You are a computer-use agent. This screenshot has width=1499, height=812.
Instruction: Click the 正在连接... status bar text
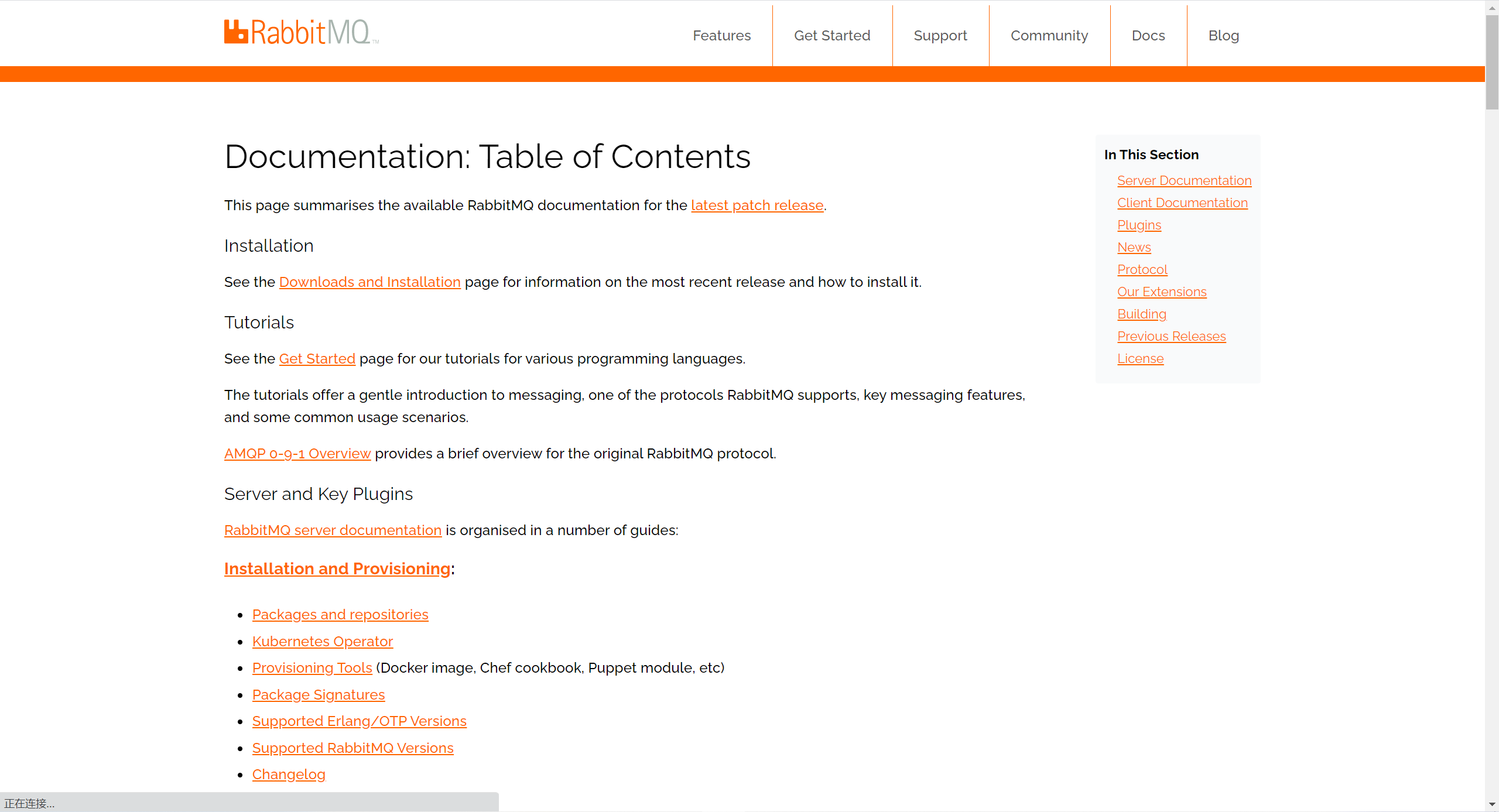point(29,804)
